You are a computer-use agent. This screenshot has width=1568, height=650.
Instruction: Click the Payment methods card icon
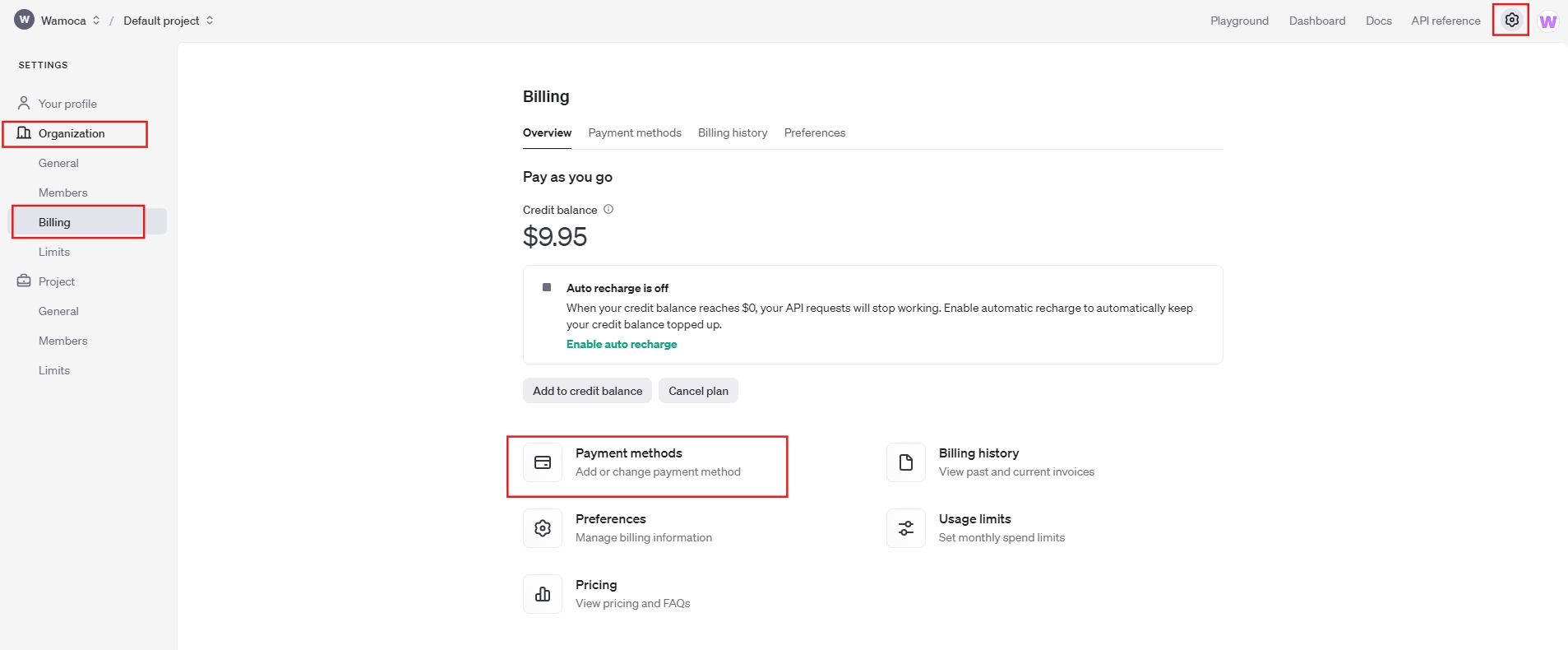(x=543, y=462)
